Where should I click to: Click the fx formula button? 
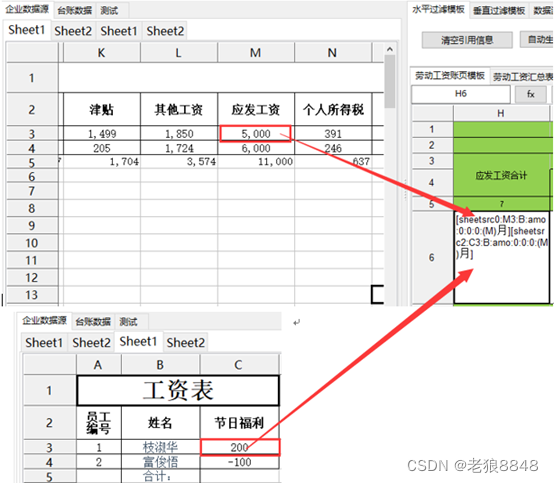tap(530, 94)
